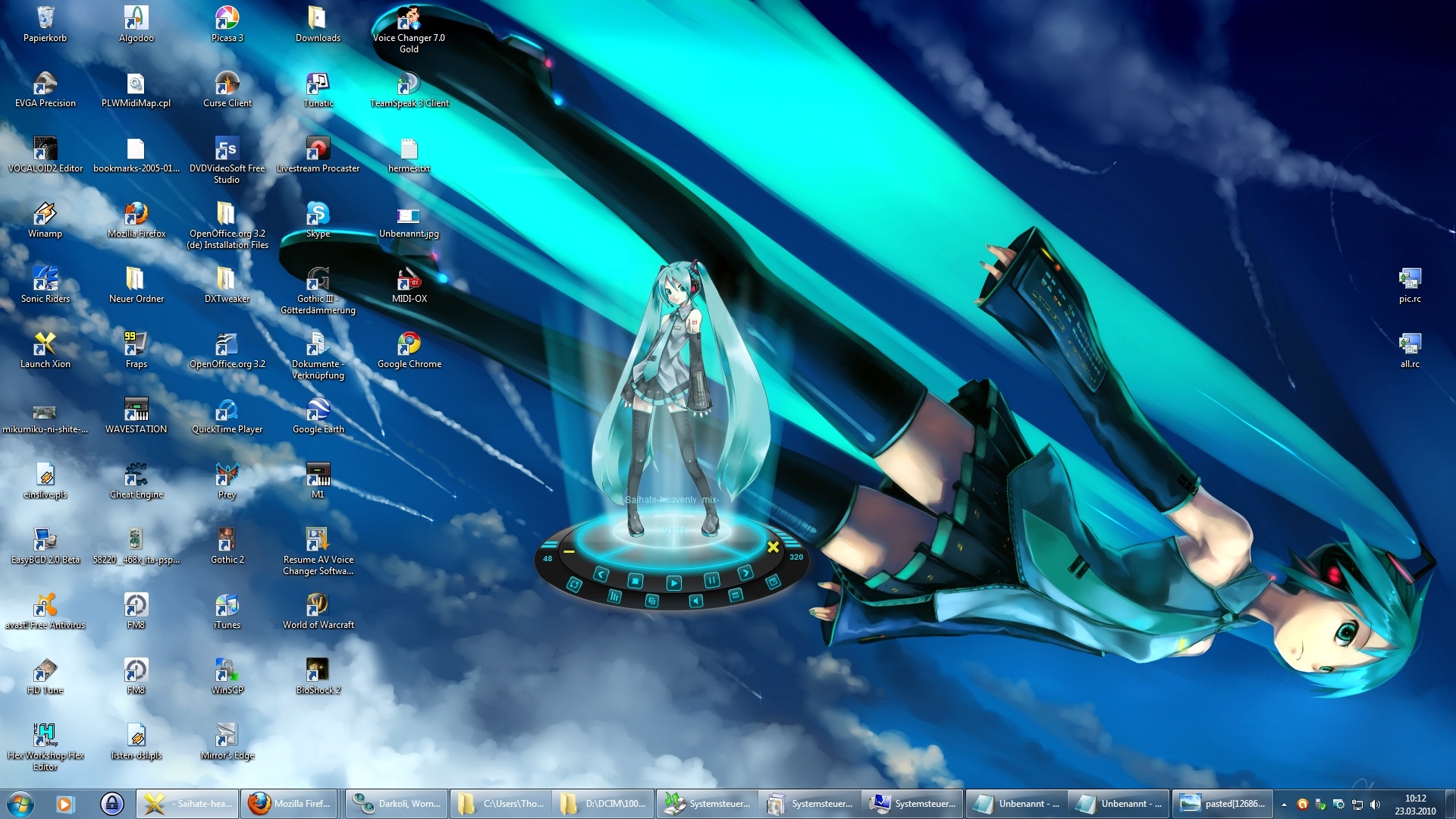1456x819 pixels.
Task: Start Skype from the desktop
Action: pos(318,215)
